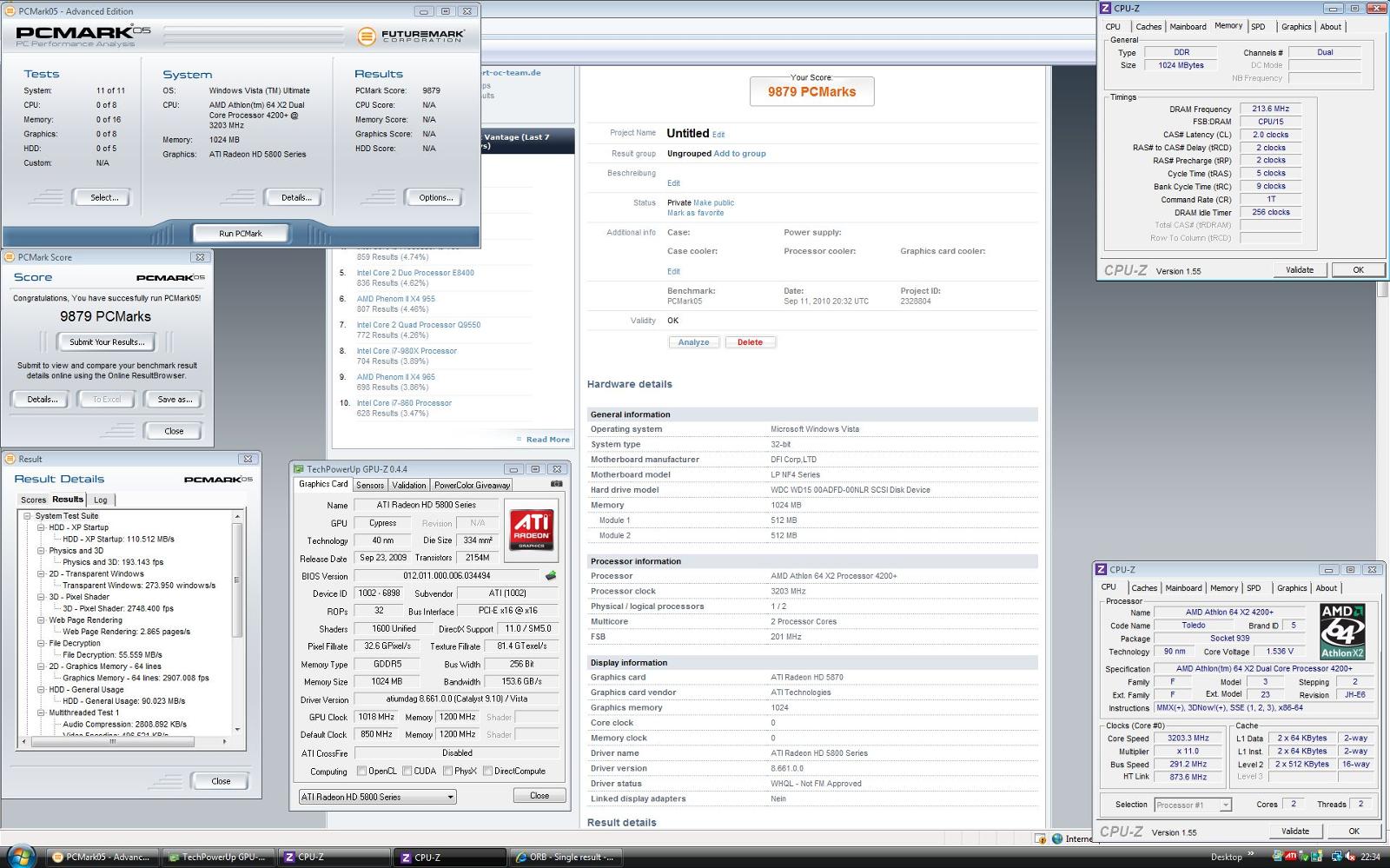Switch to the Scores tab in Result Details
The image size is (1390, 868).
[x=33, y=500]
